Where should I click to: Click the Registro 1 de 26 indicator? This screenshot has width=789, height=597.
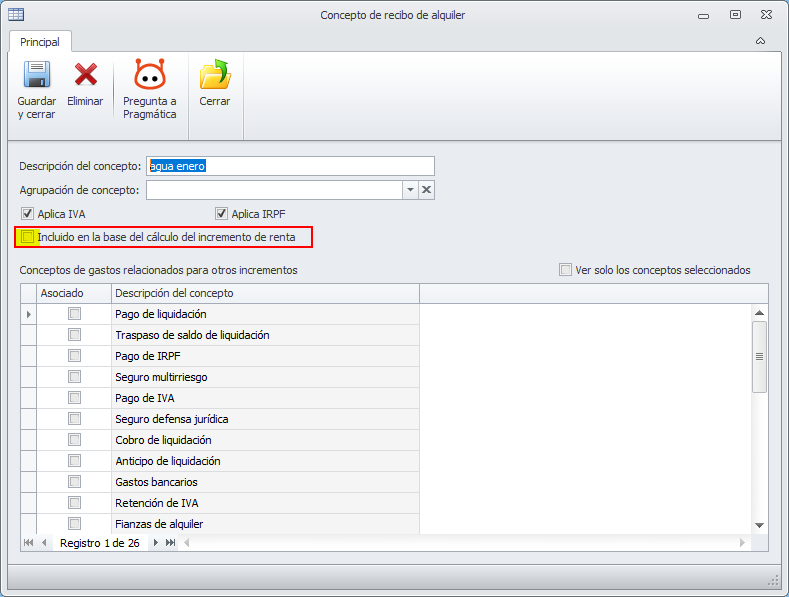pos(100,543)
